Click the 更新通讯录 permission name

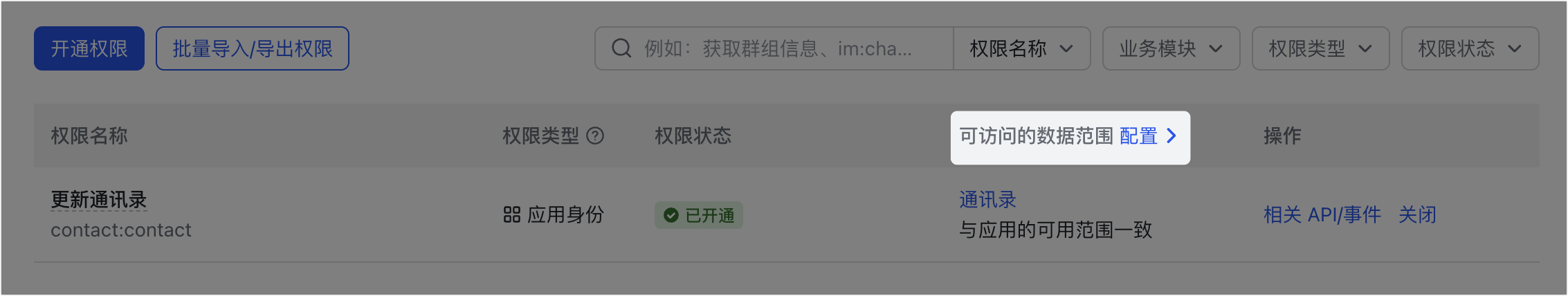pos(99,200)
